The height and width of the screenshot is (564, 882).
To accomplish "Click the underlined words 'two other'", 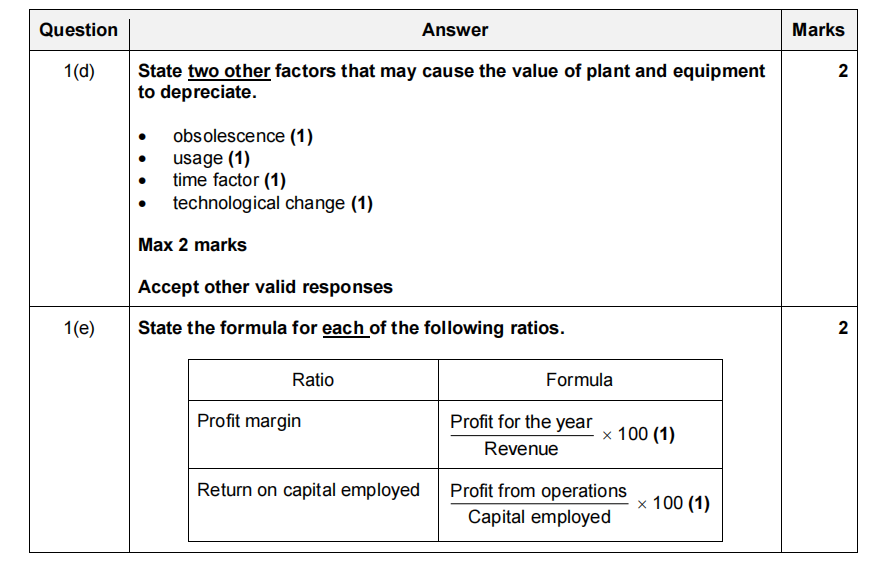I will tap(229, 71).
